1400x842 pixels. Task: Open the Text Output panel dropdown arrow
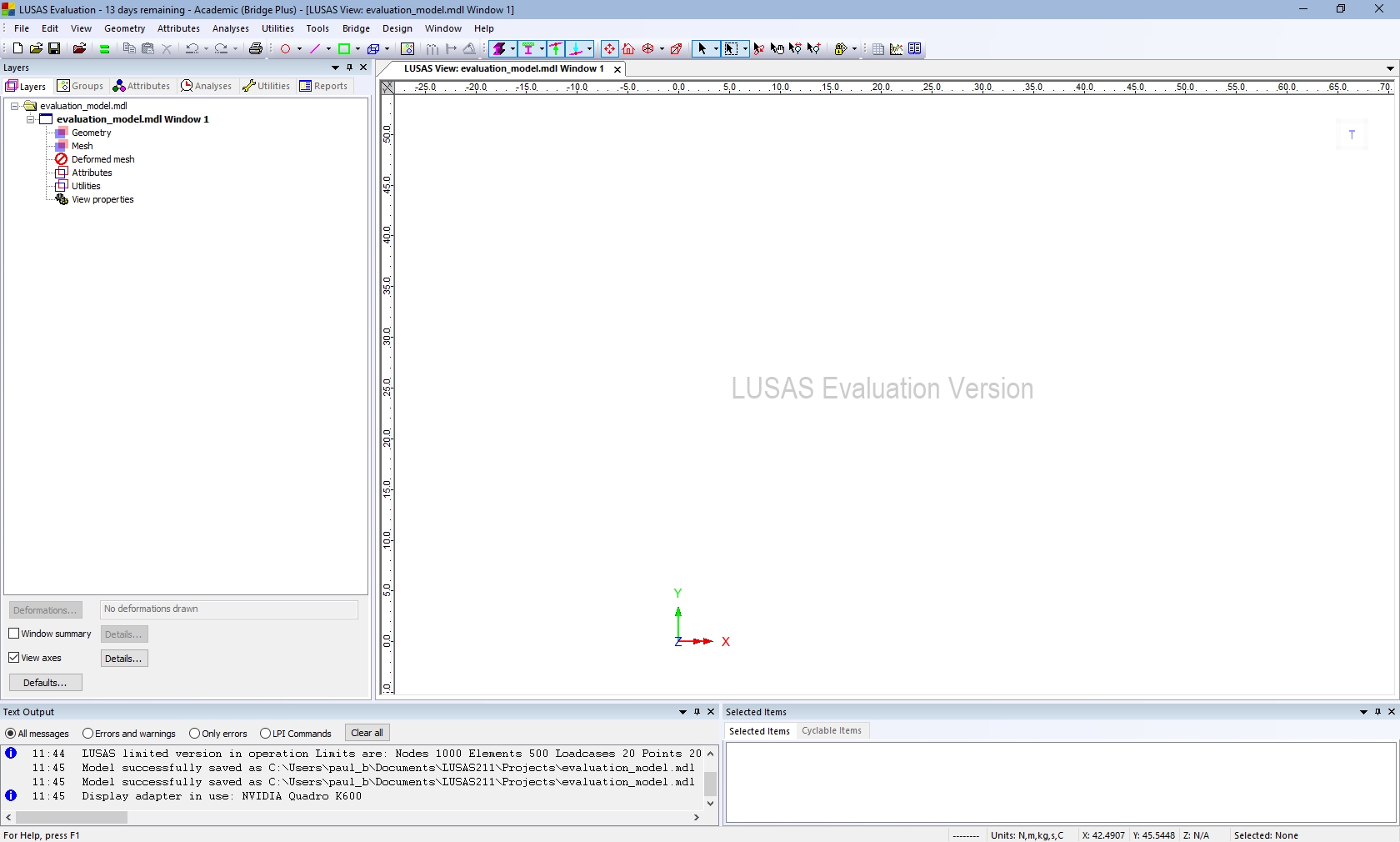click(x=683, y=712)
